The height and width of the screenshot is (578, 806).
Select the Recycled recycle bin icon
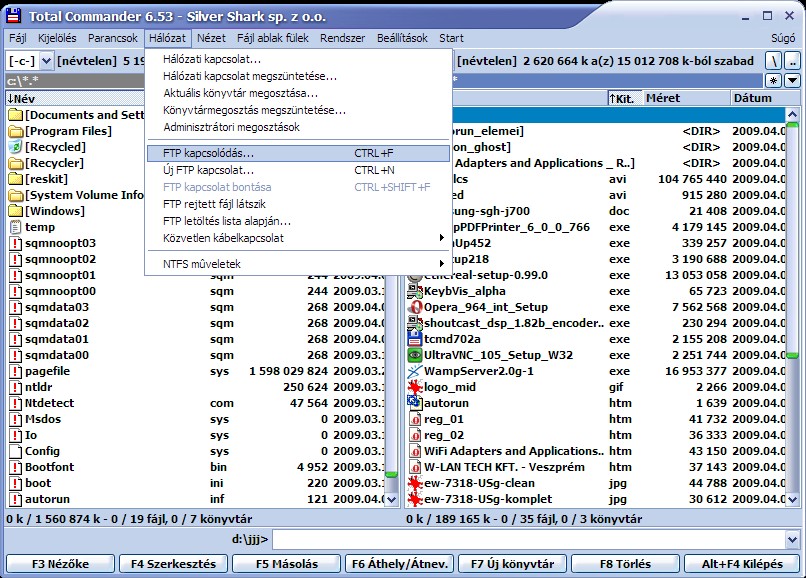tap(16, 147)
